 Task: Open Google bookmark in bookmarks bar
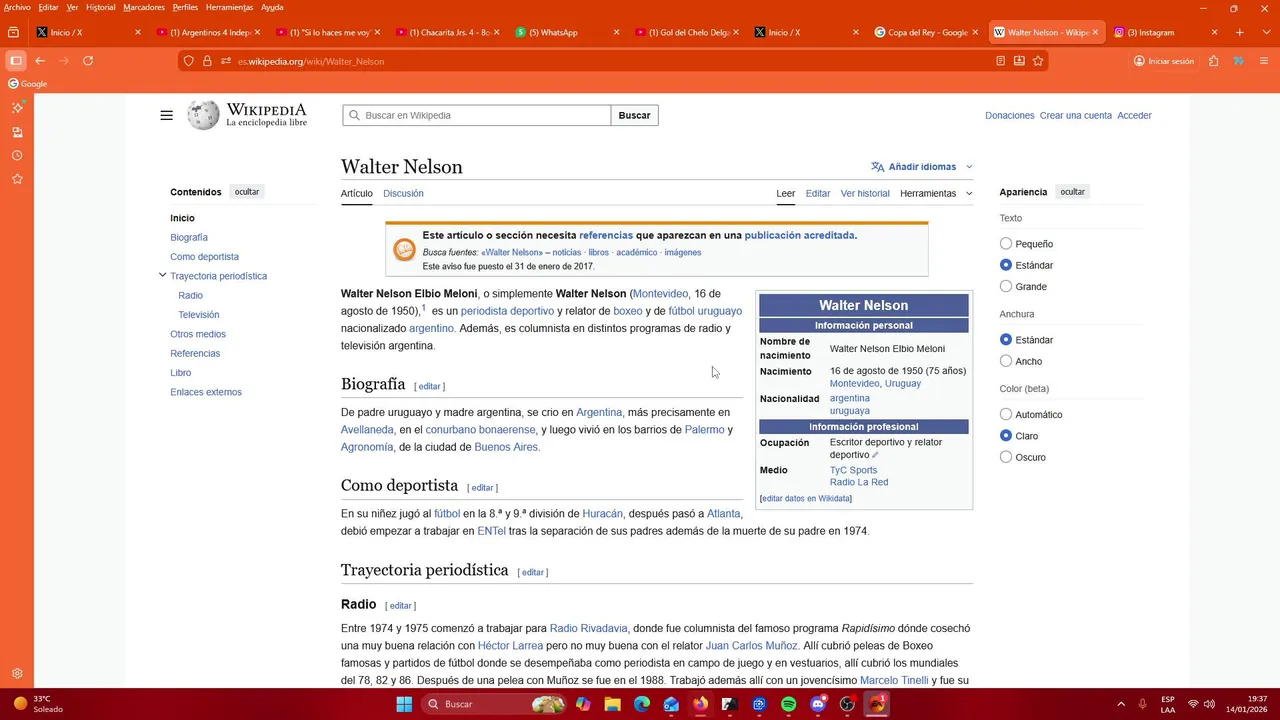28,84
